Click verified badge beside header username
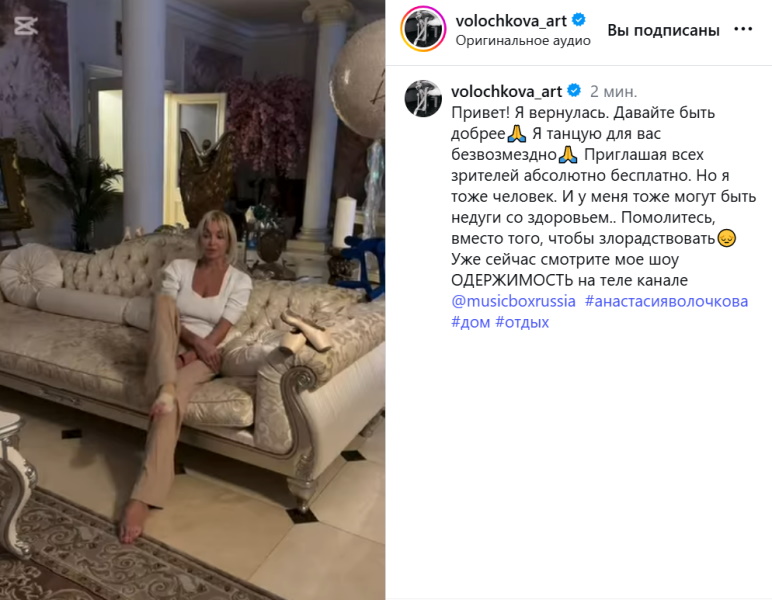 [x=579, y=20]
